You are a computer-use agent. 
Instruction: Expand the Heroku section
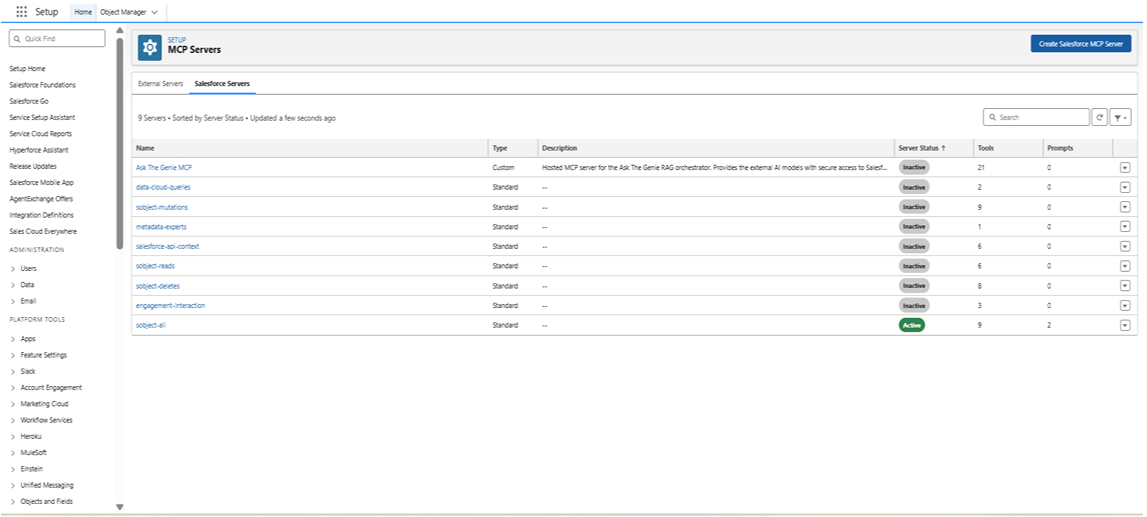(13, 437)
